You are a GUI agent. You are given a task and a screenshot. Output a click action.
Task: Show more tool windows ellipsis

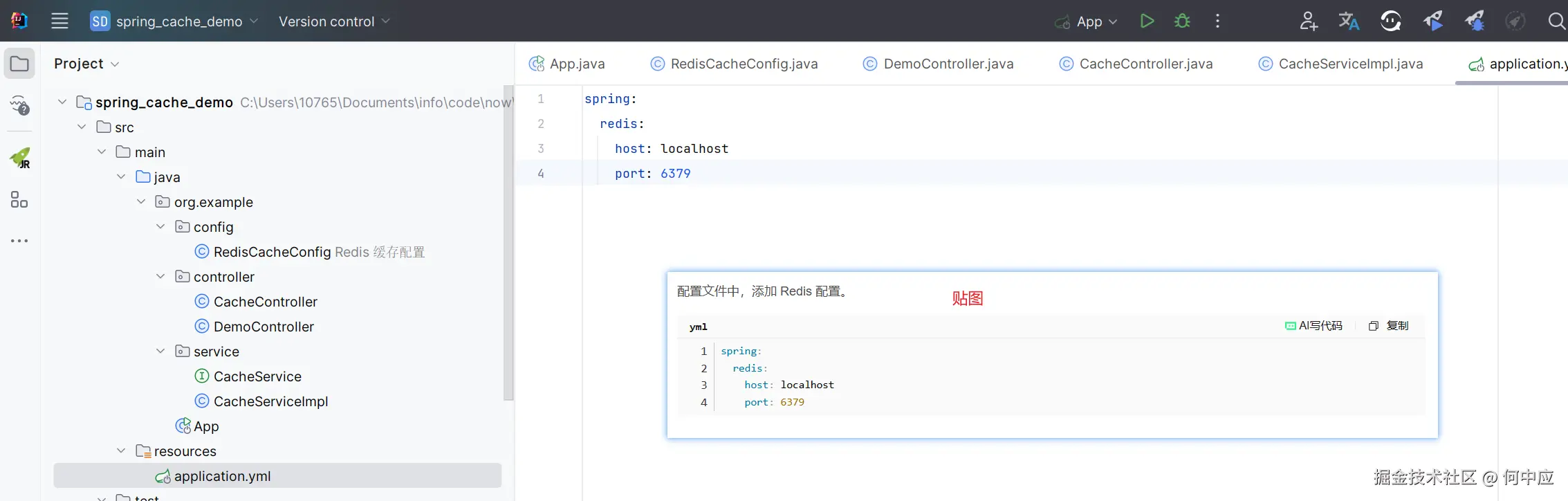[19, 241]
